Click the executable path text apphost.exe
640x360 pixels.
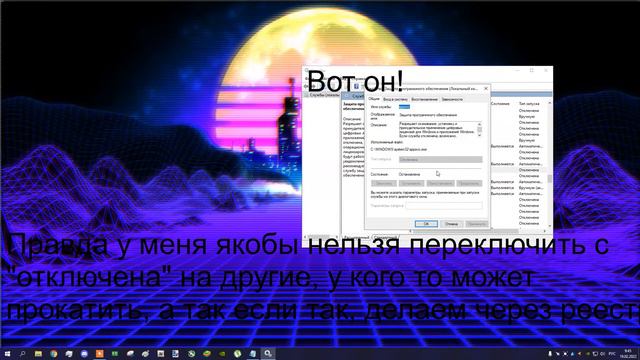coord(399,149)
